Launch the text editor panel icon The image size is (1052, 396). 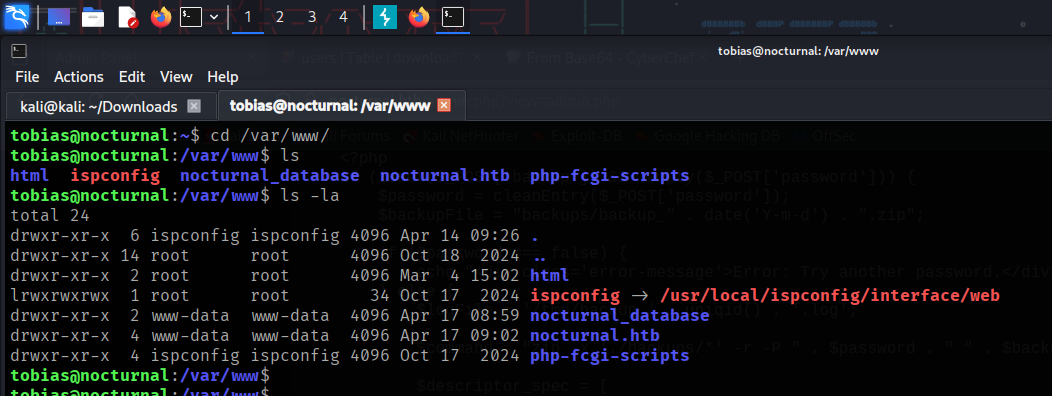(x=127, y=17)
